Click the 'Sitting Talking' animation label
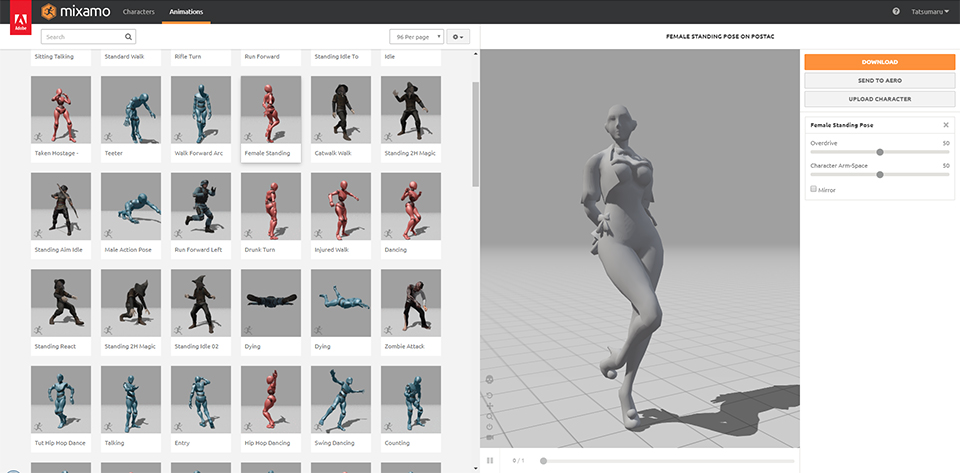Screen dimensions: 960x473 (x=54, y=57)
